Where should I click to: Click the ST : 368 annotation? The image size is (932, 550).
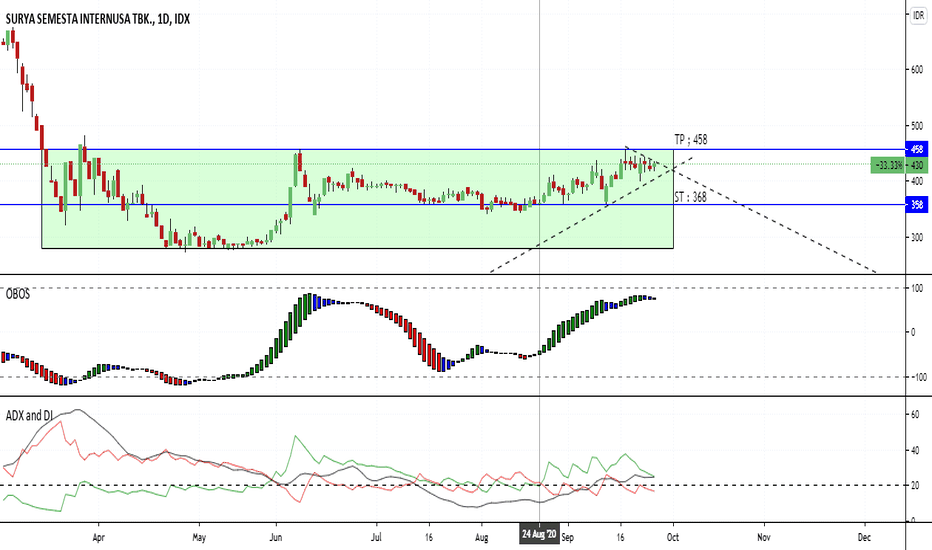click(x=691, y=197)
